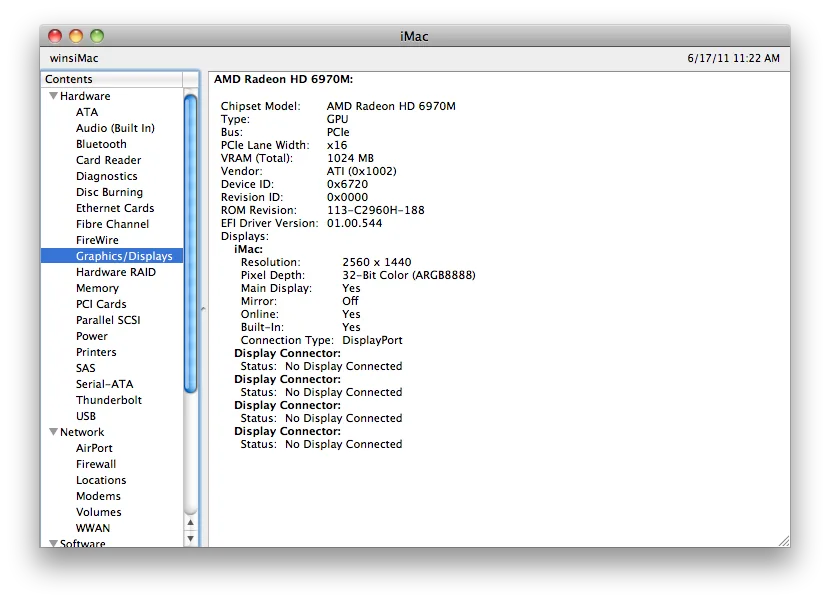Screen dimensions: 830x602
Task: Open AirPort under Network
Action: coord(94,448)
